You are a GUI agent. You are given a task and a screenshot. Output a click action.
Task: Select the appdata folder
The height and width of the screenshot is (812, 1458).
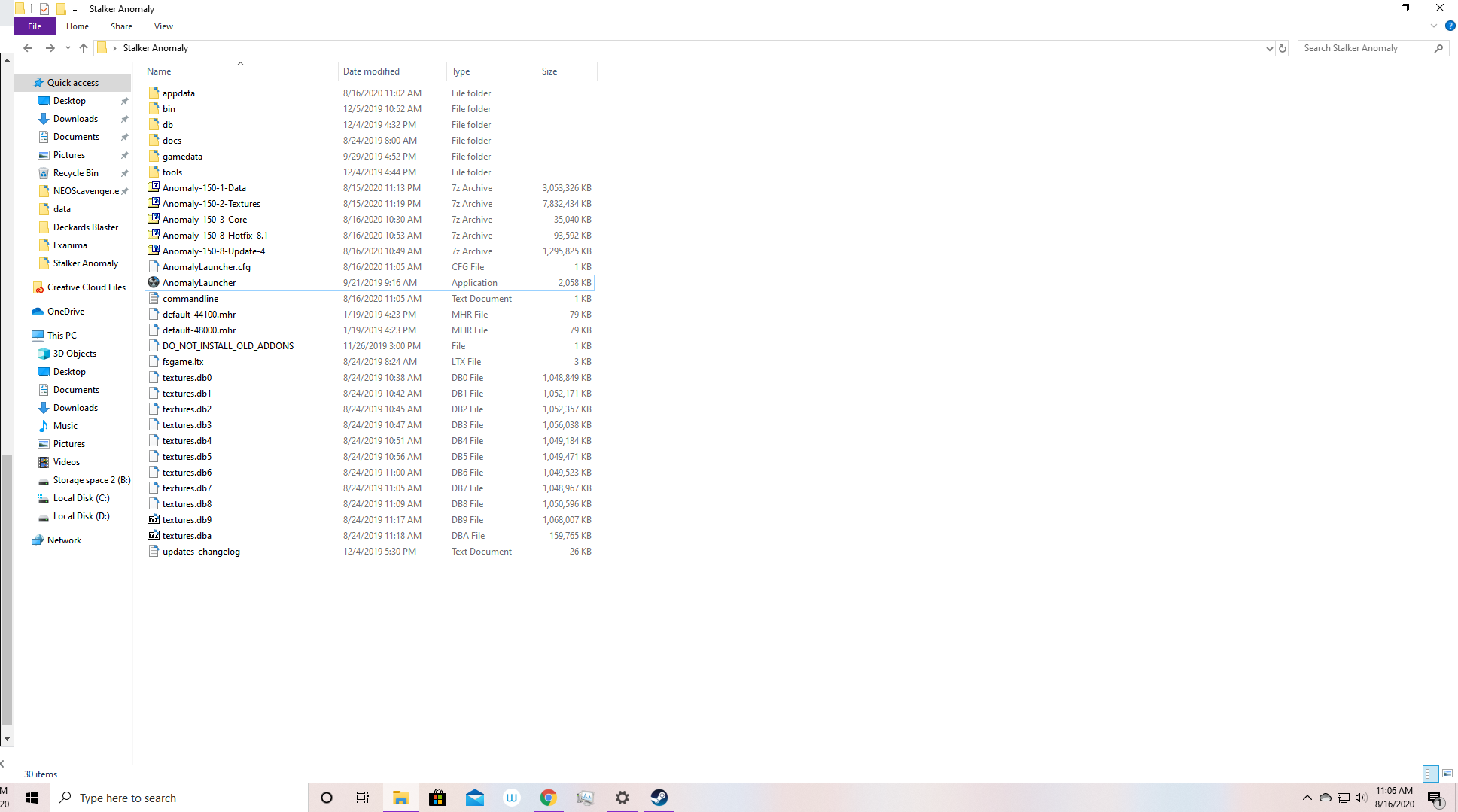(178, 93)
